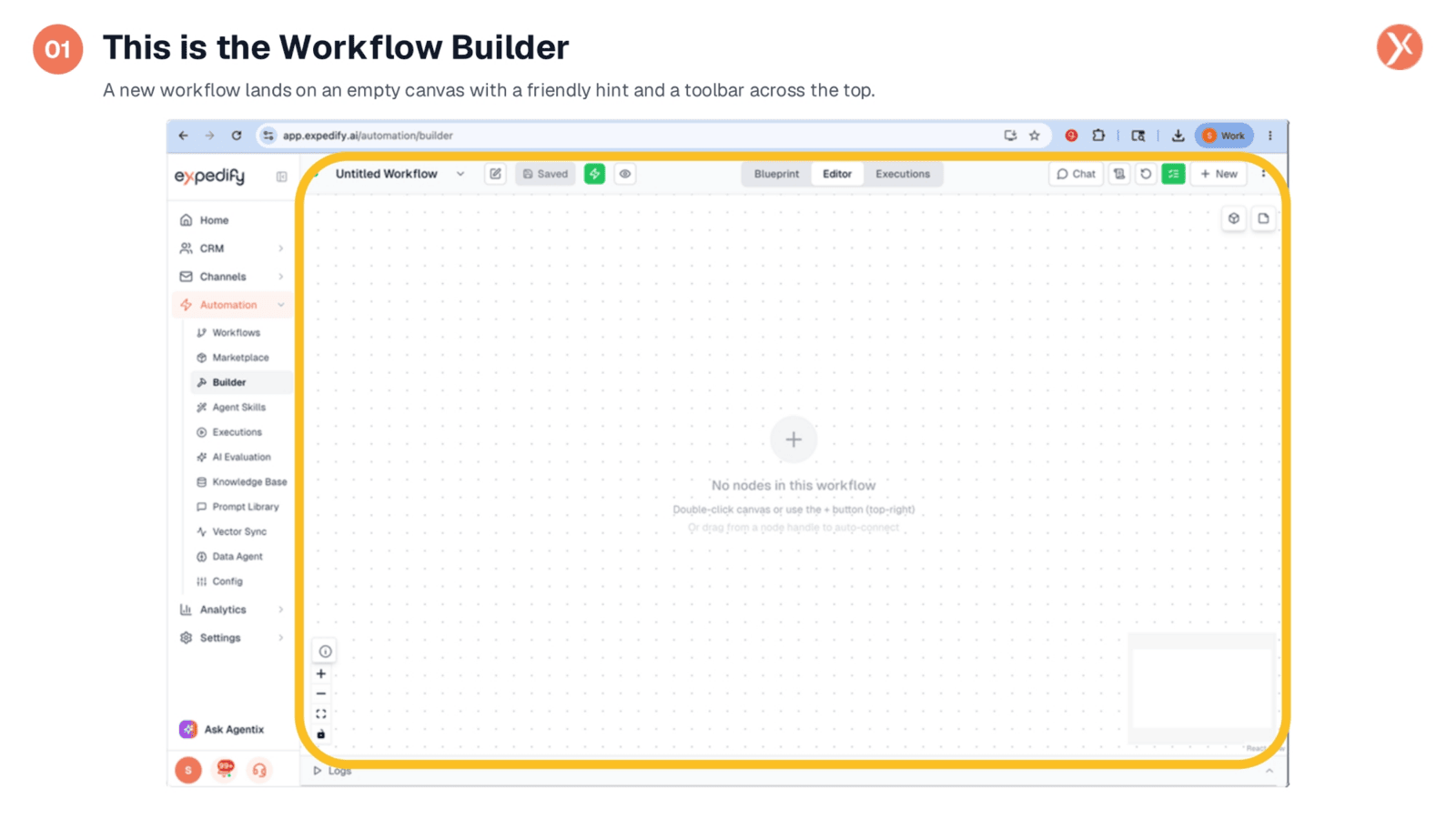This screenshot has width=1456, height=819.
Task: Switch to the Editor tab
Action: 837,174
